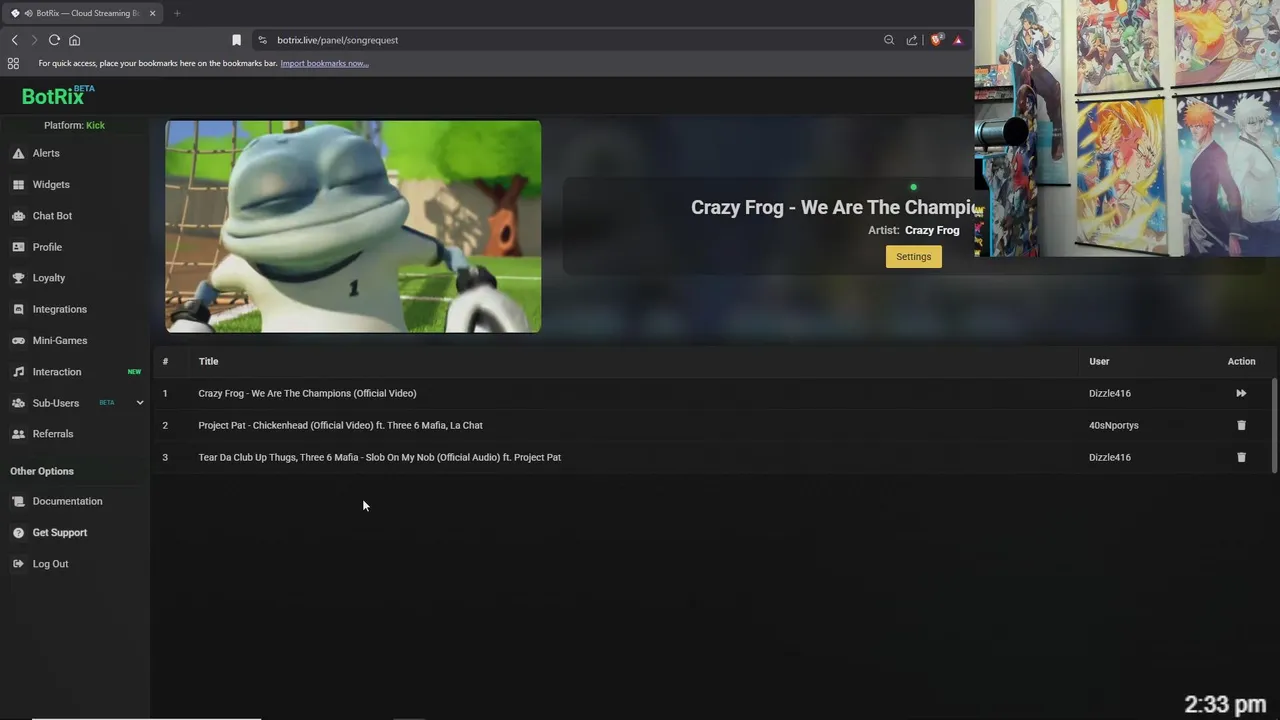Click the share icon in address bar
This screenshot has width=1280, height=720.
click(912, 40)
